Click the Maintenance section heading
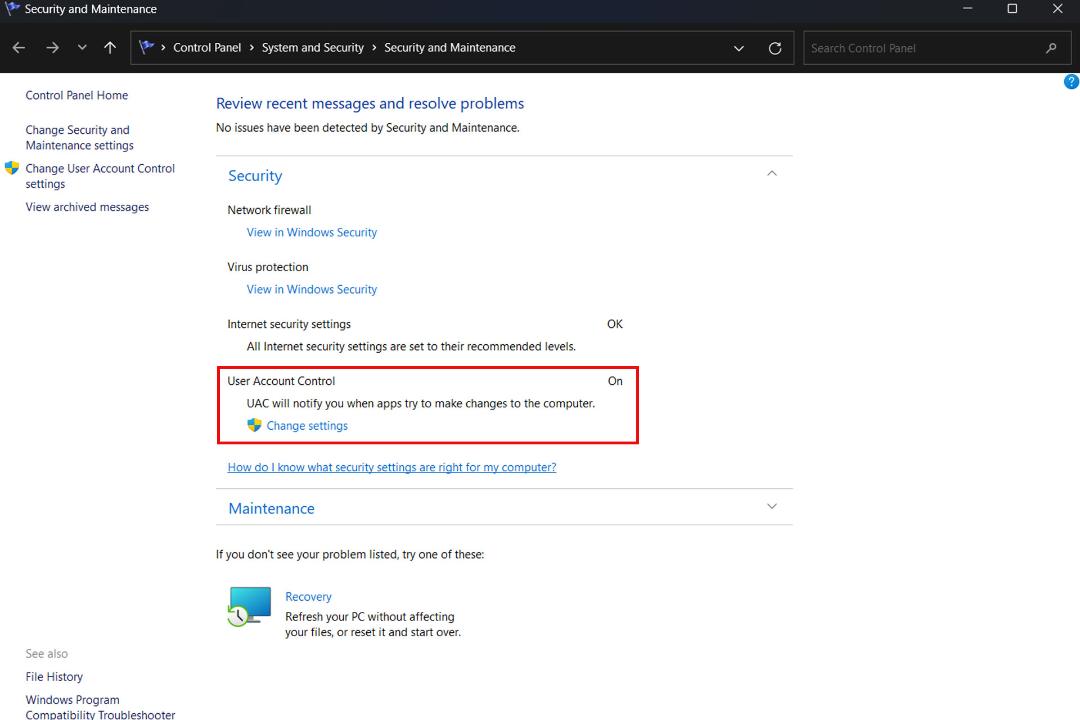 click(x=271, y=508)
